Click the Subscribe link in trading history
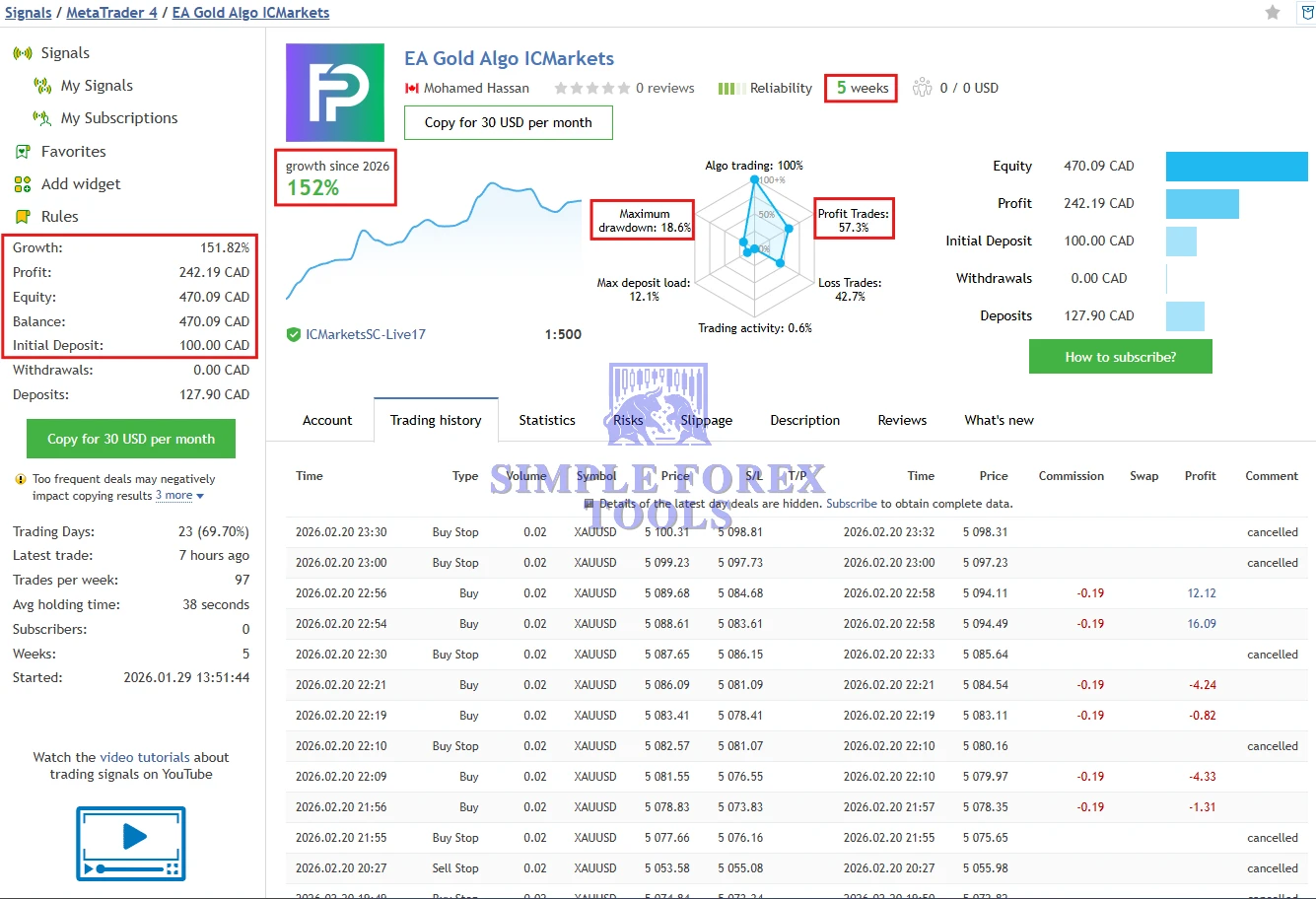Screen dimensions: 1316x899 [854, 503]
